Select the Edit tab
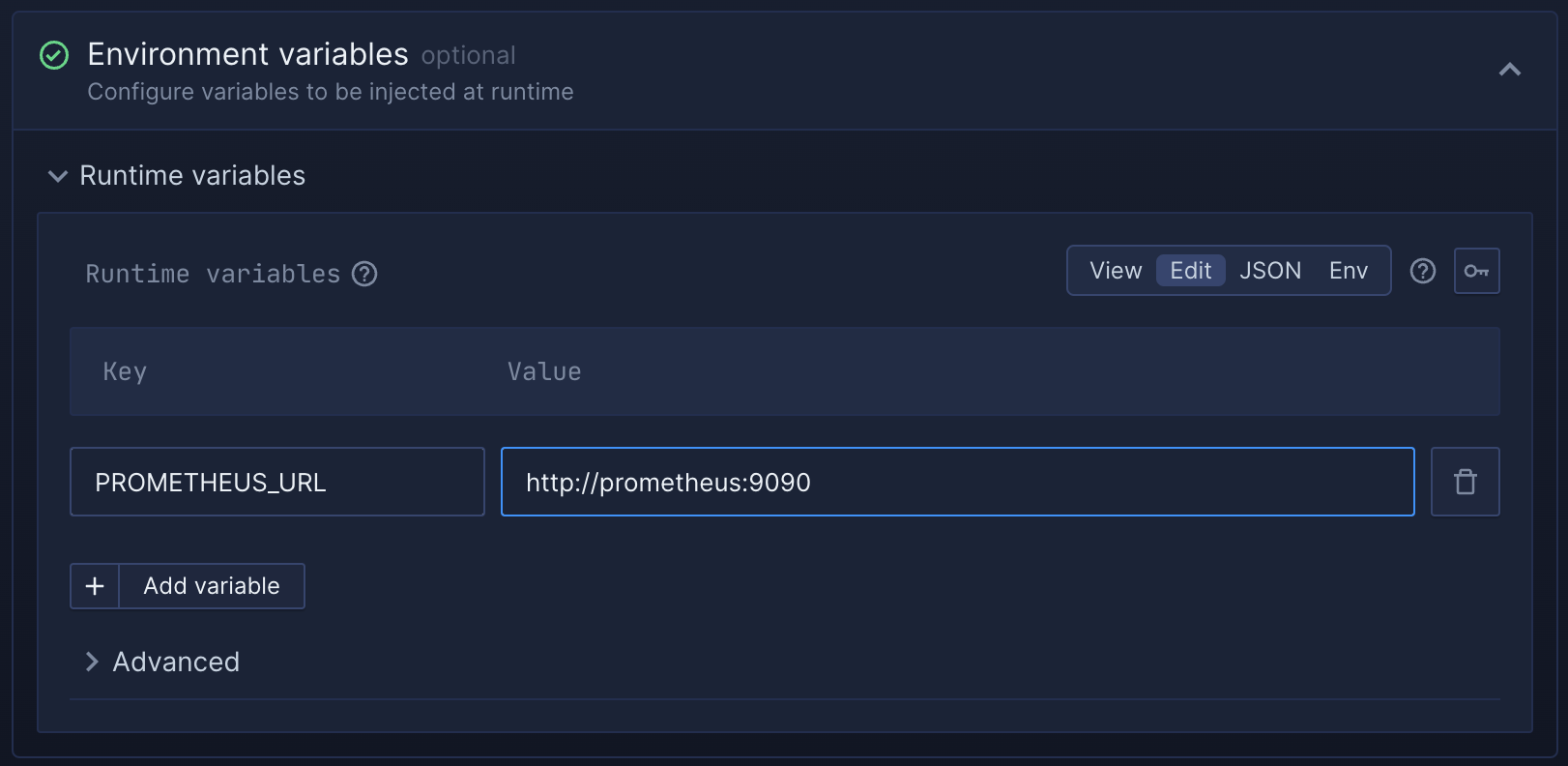1568x766 pixels. (x=1190, y=271)
